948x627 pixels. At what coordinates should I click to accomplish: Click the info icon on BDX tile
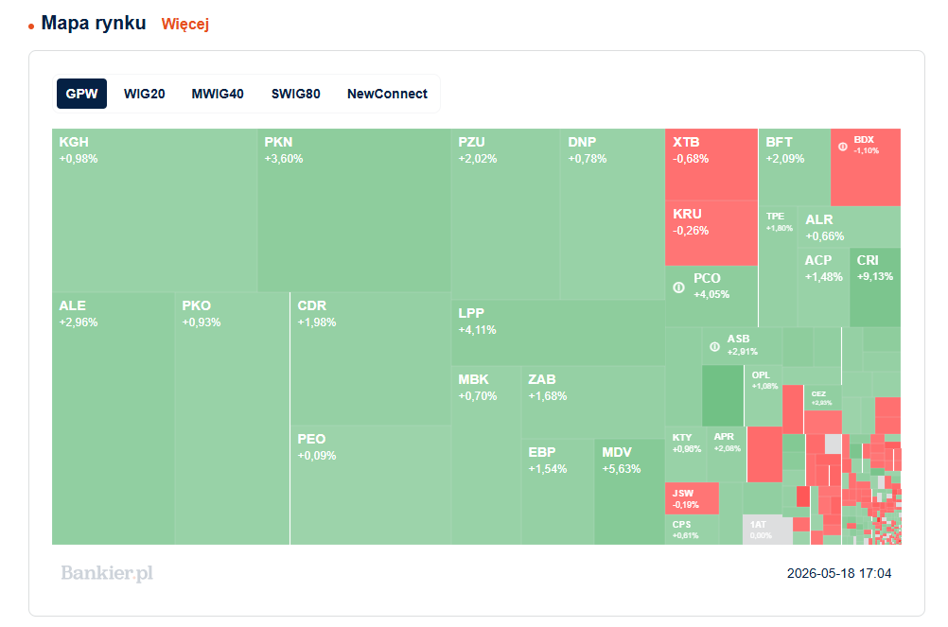point(842,146)
